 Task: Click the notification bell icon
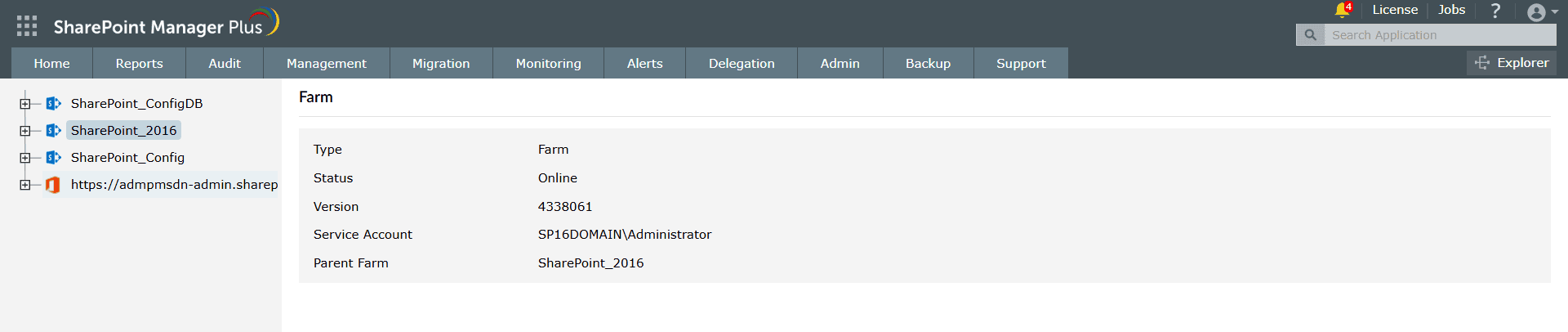click(x=1341, y=10)
